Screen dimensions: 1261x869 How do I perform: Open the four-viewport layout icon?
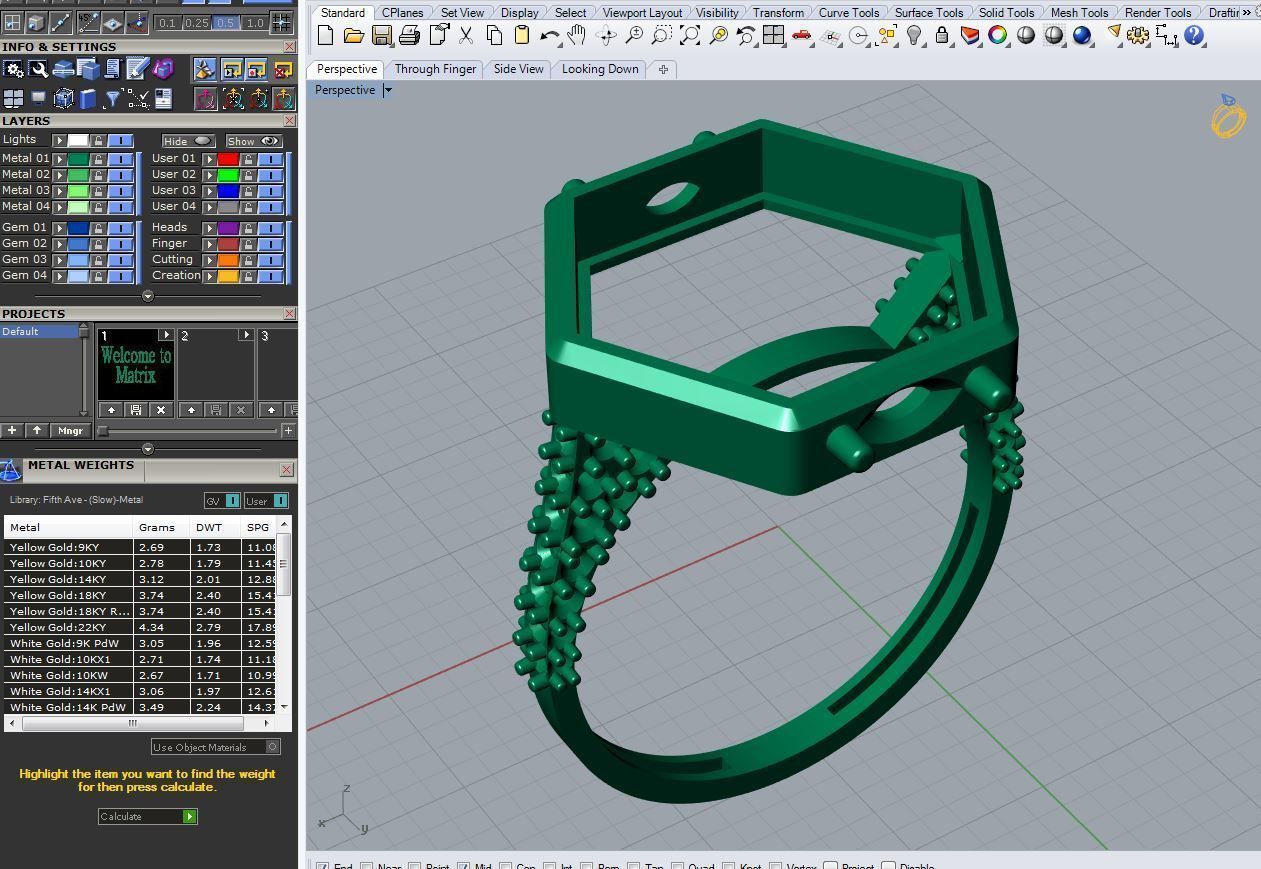pos(773,36)
